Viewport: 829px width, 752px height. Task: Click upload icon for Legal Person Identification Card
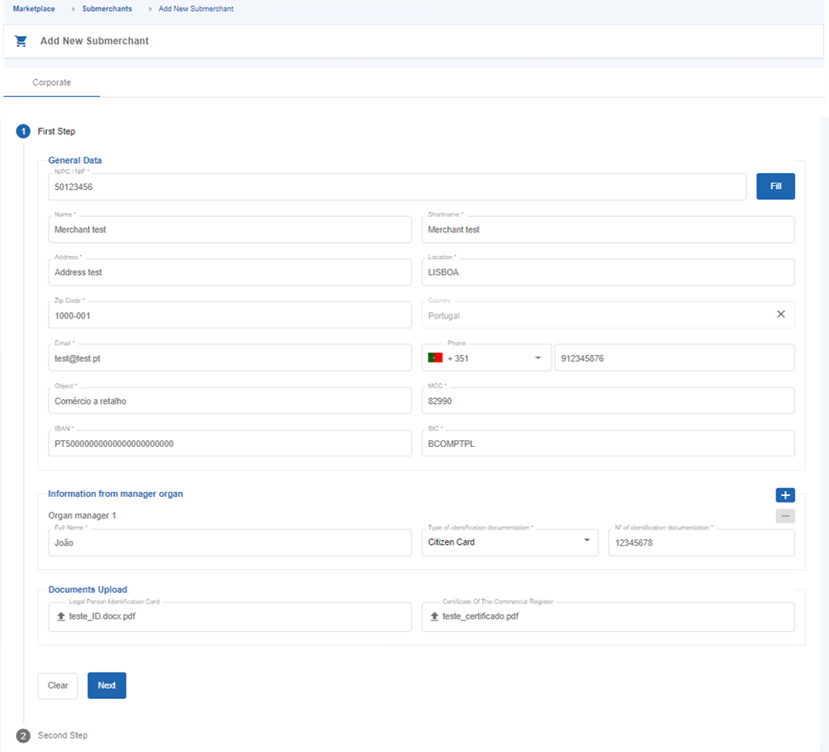point(61,617)
